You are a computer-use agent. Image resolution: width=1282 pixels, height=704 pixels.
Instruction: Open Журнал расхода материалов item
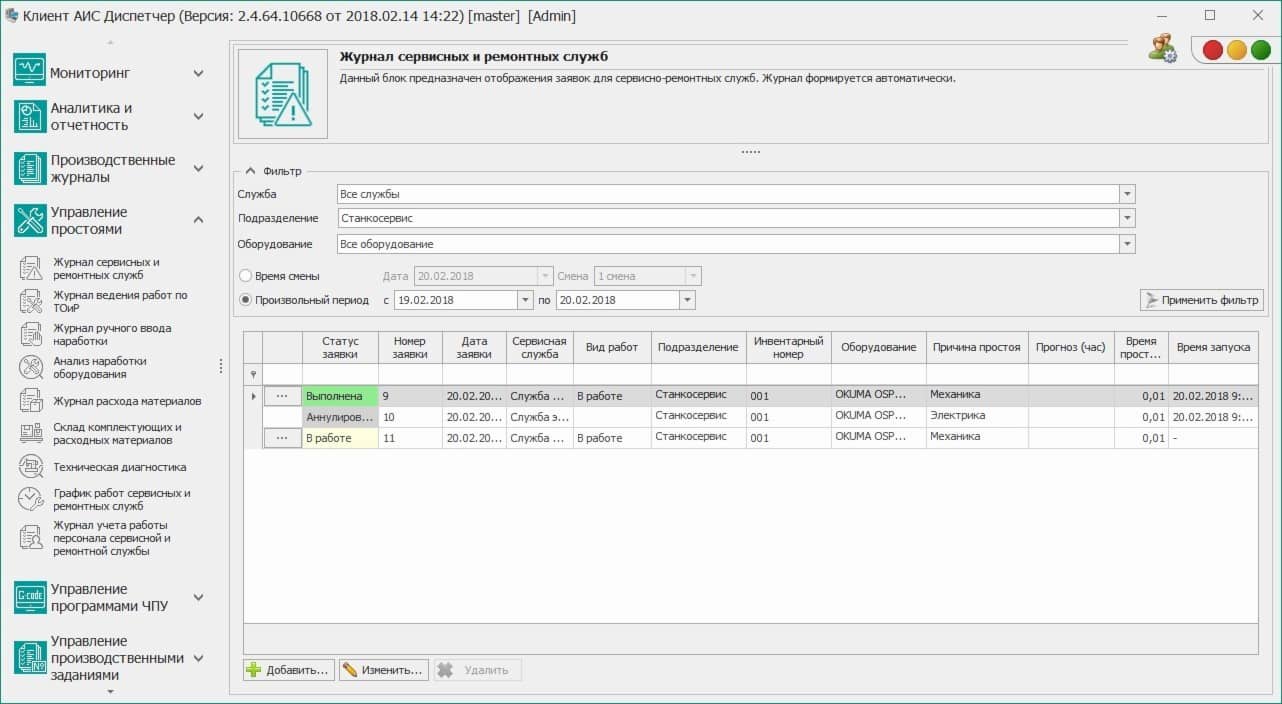point(127,401)
